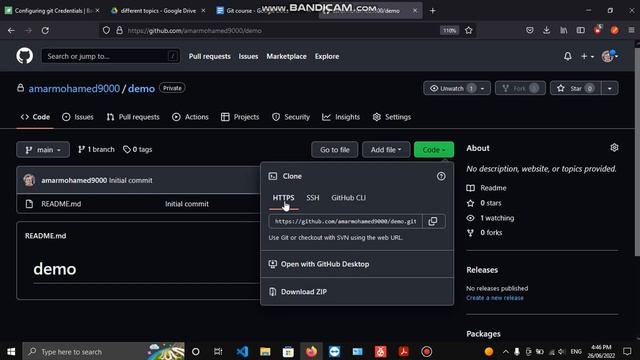
Task: Focus the GitHub search box
Action: [x=110, y=56]
